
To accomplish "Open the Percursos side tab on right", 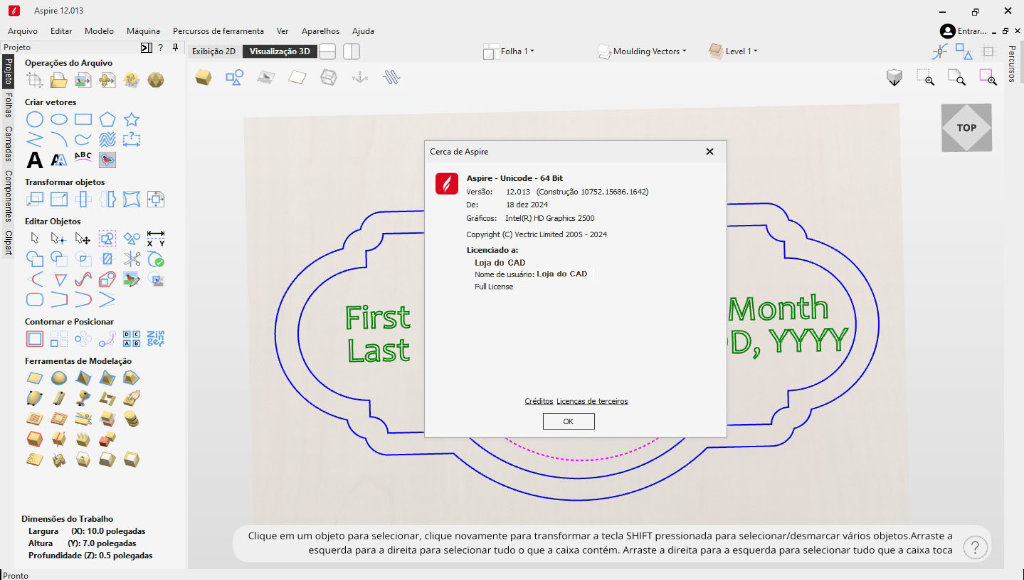I will click(x=1012, y=64).
